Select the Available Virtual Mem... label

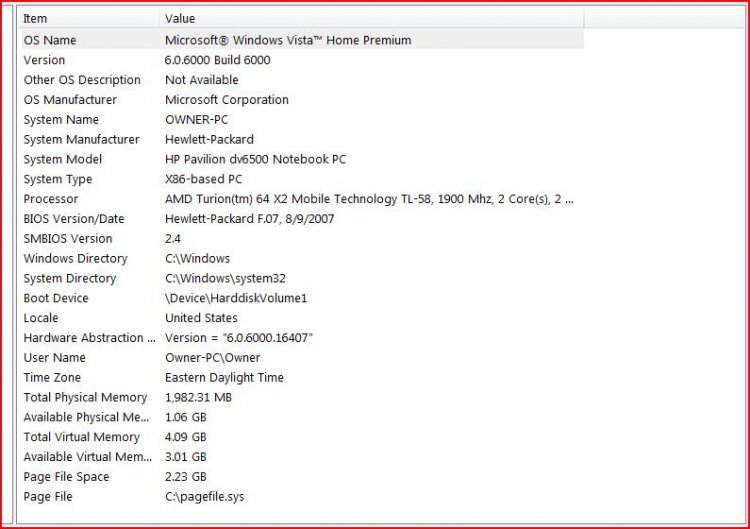(88, 457)
